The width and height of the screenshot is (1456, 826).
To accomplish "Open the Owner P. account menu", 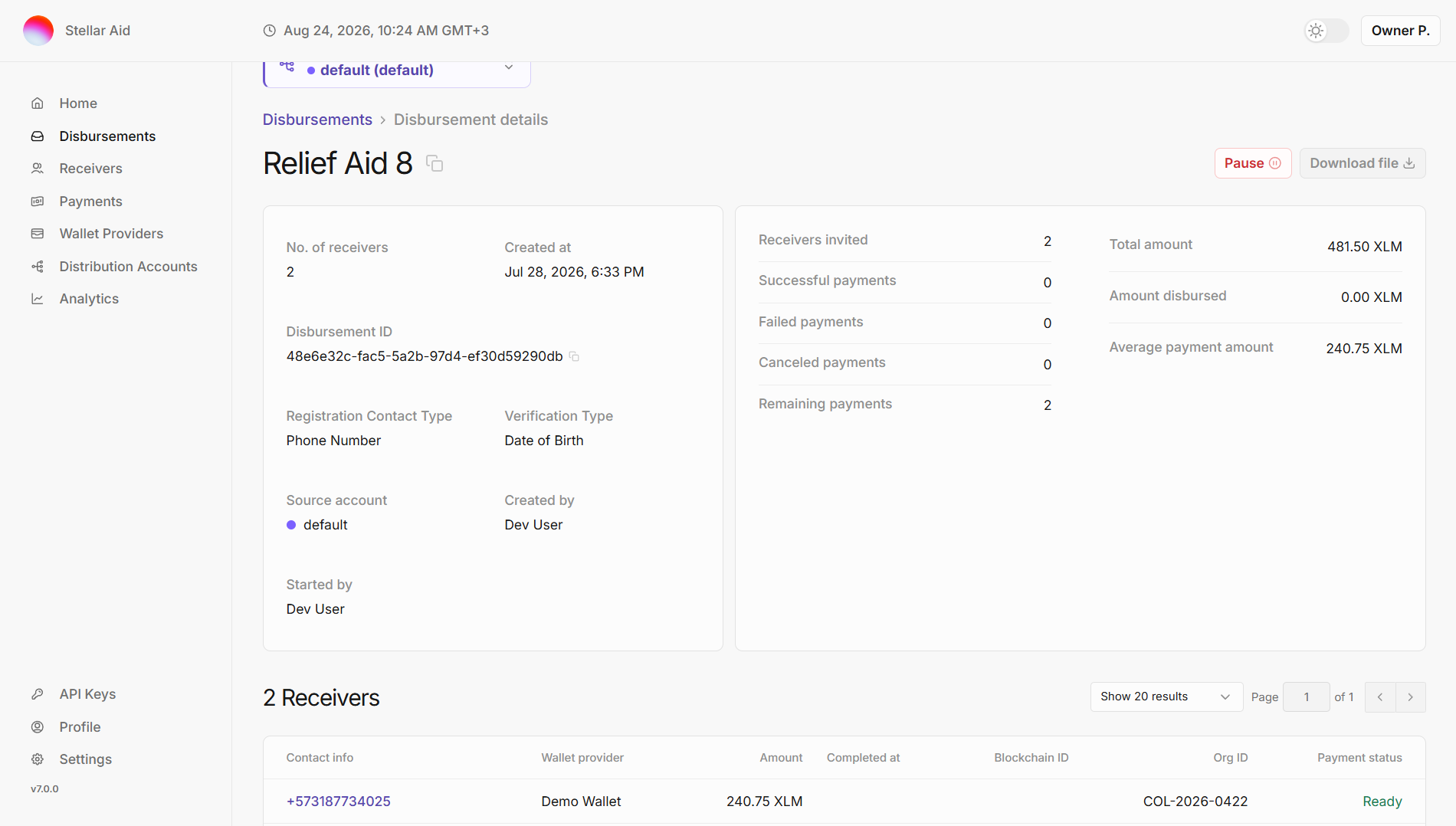I will pos(1400,31).
